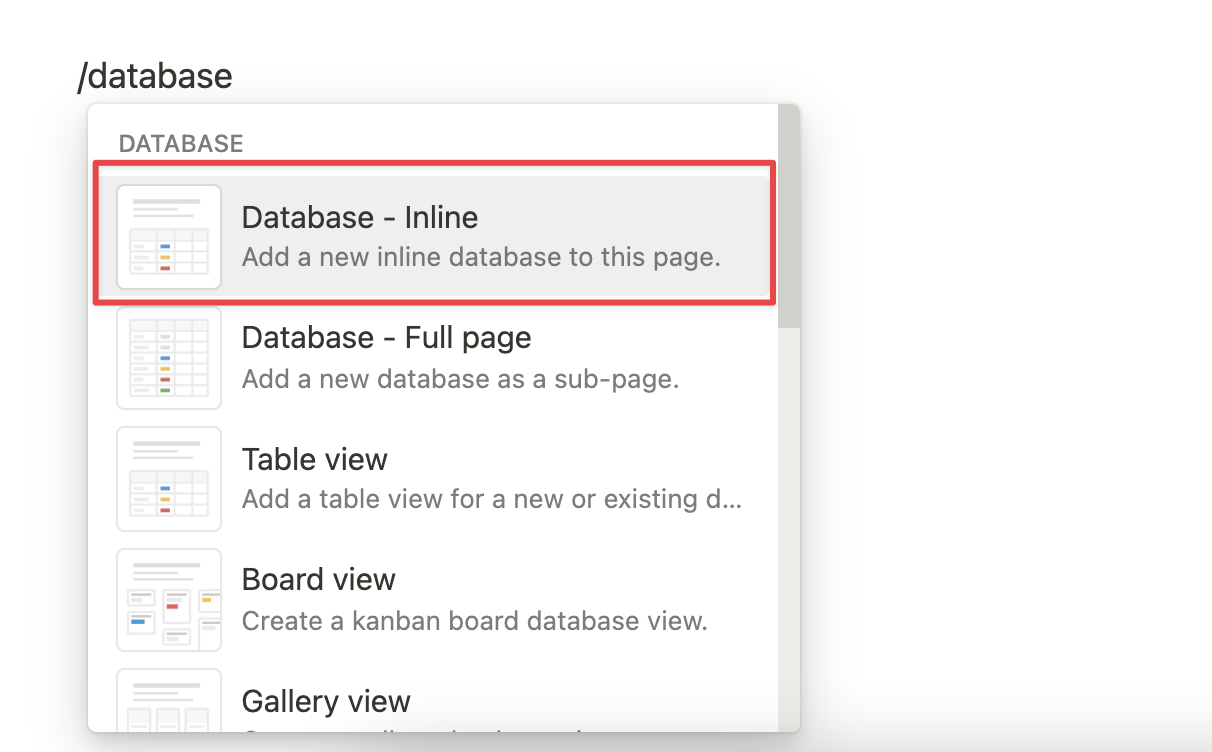Select the "Database - Inline" title
This screenshot has height=752, width=1212.
[x=360, y=217]
